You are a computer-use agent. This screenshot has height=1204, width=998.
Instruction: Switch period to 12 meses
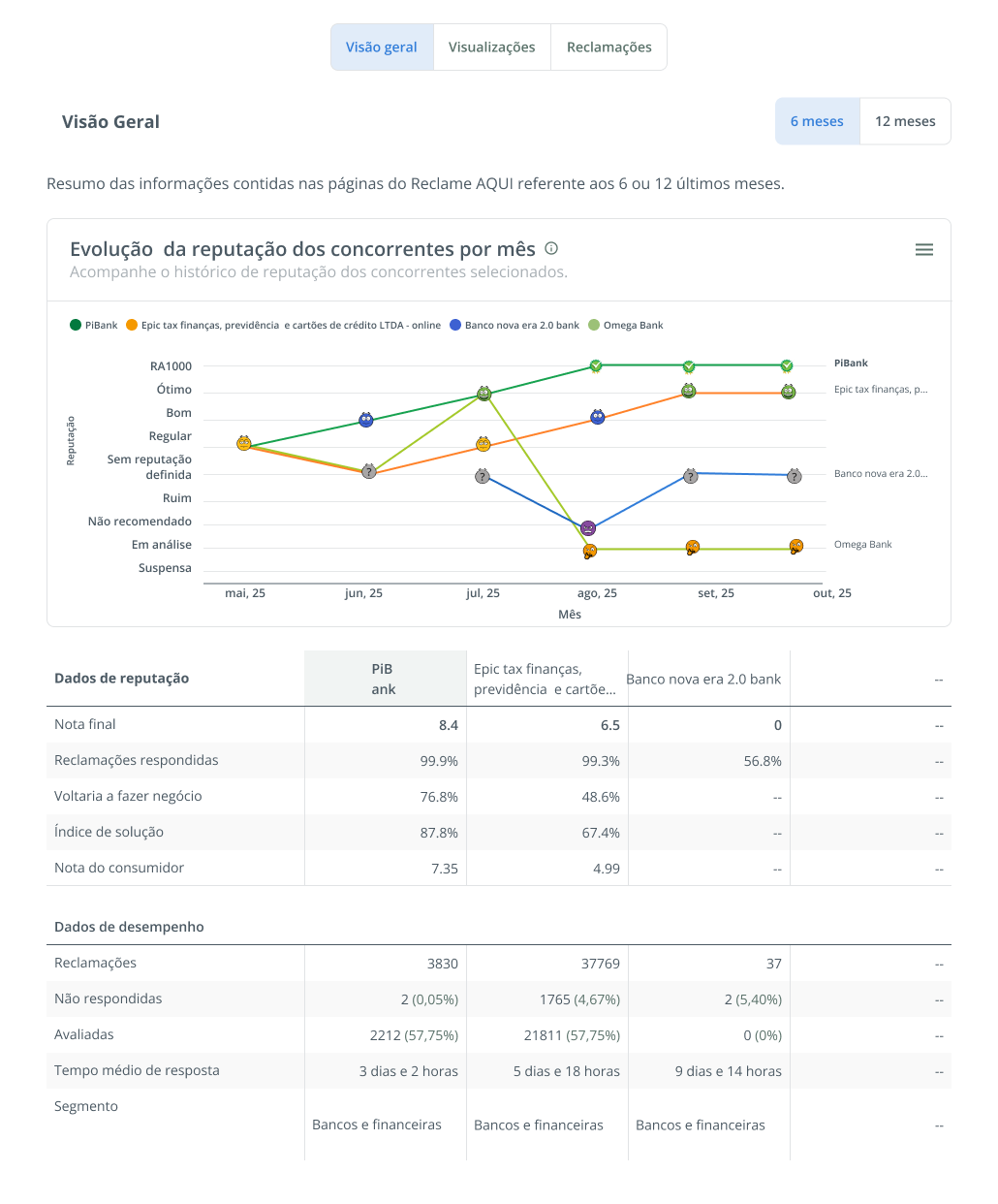(x=905, y=121)
